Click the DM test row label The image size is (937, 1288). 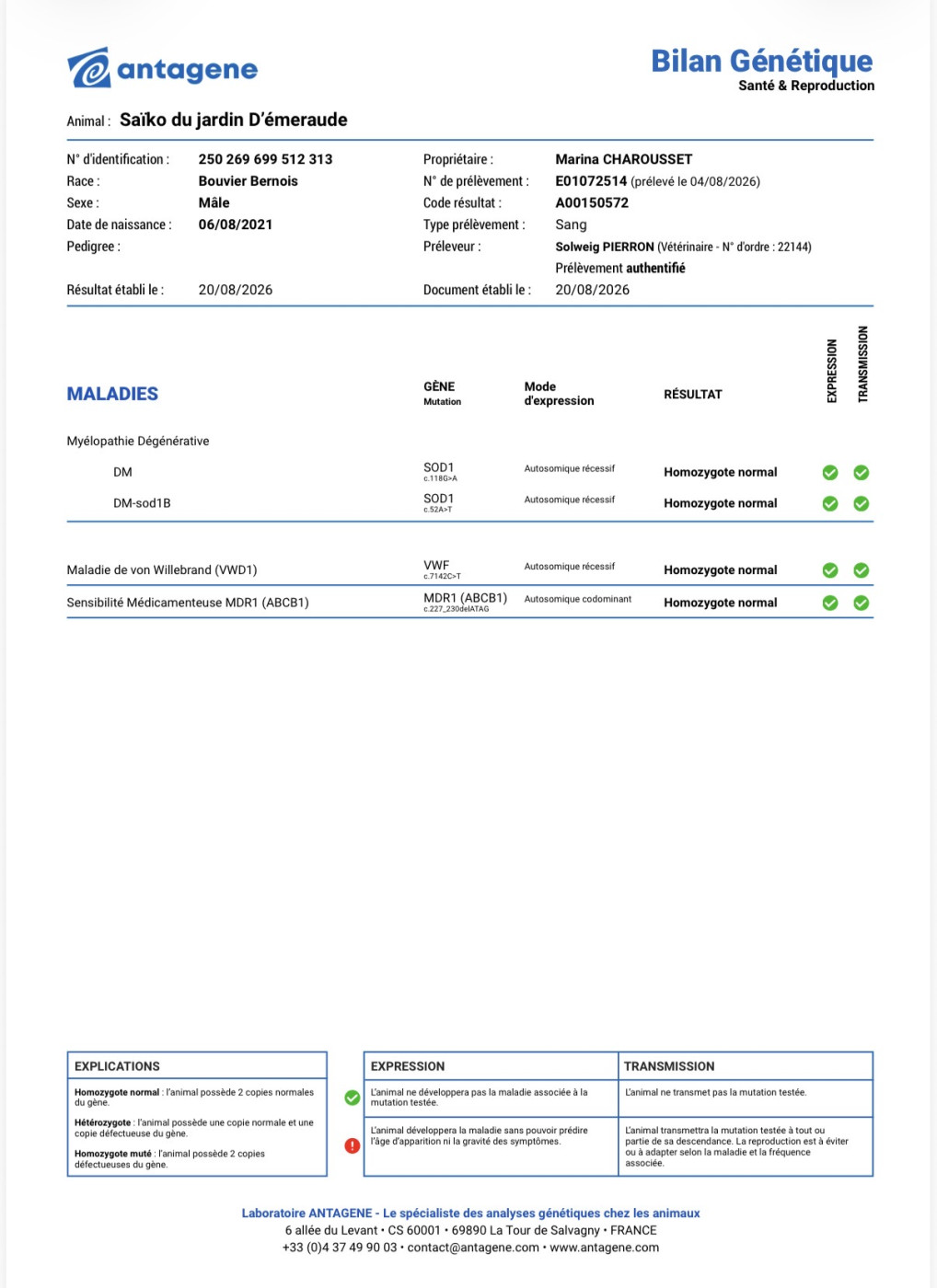pos(122,472)
